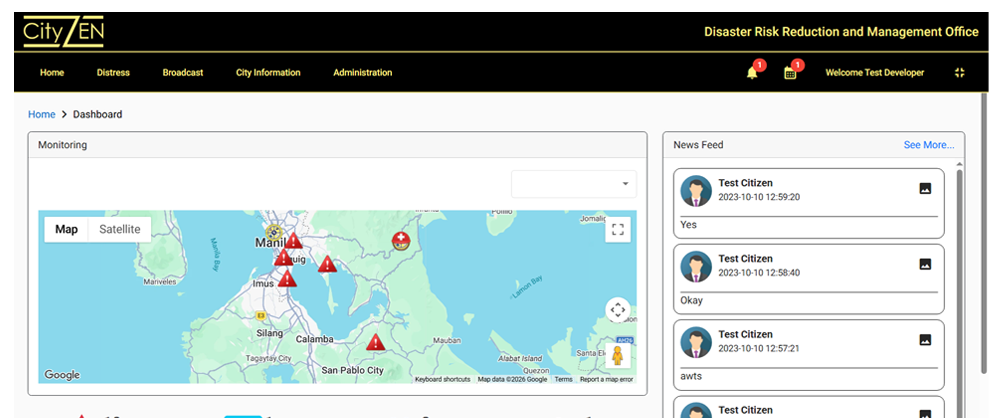
Task: Open the Home menu
Action: [x=52, y=73]
